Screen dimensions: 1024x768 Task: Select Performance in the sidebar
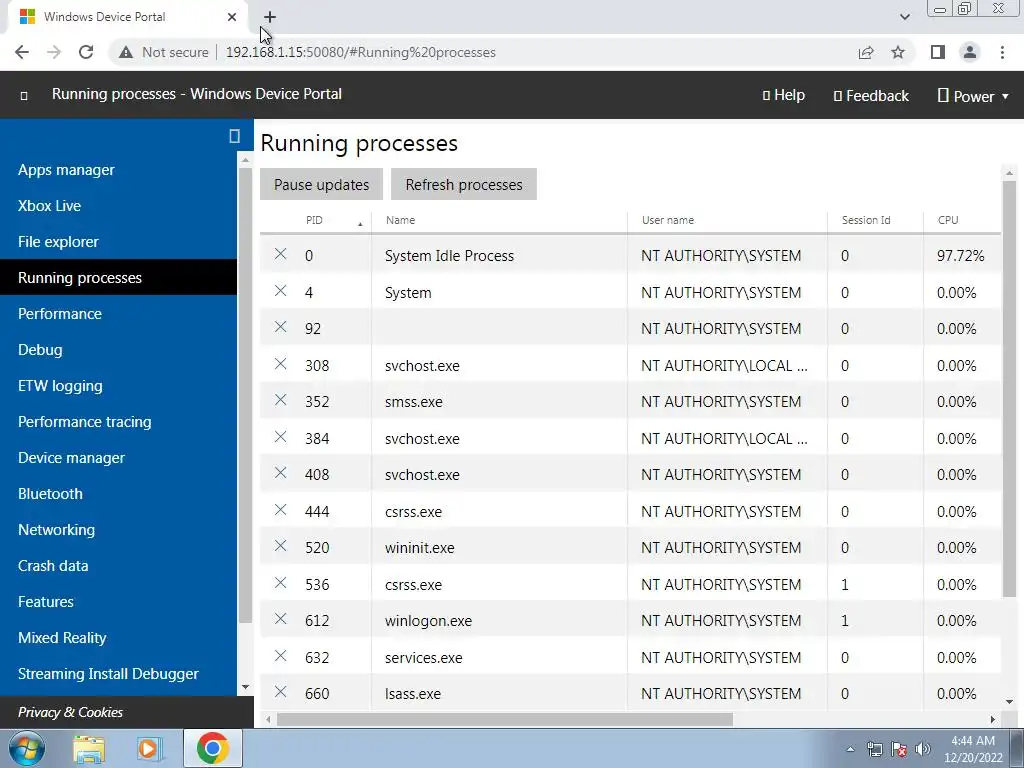pos(60,313)
